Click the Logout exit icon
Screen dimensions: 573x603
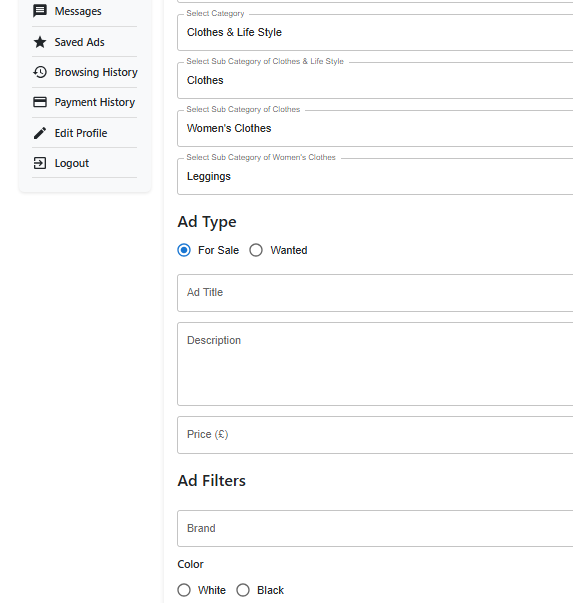point(40,163)
